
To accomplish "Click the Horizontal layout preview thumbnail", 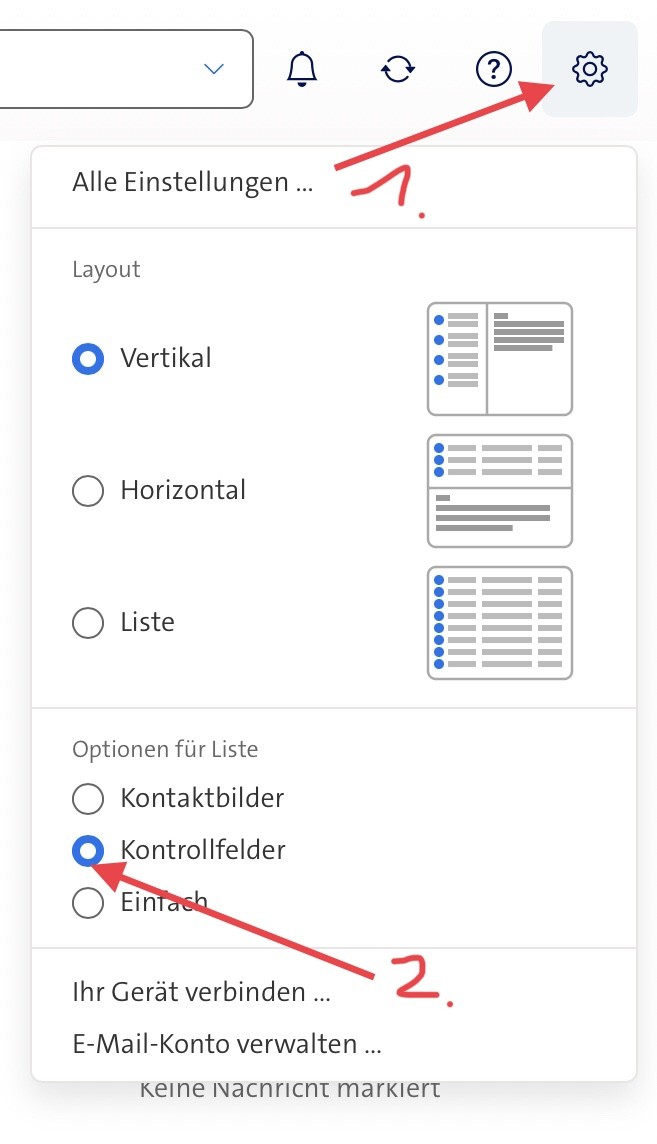I will [x=500, y=491].
